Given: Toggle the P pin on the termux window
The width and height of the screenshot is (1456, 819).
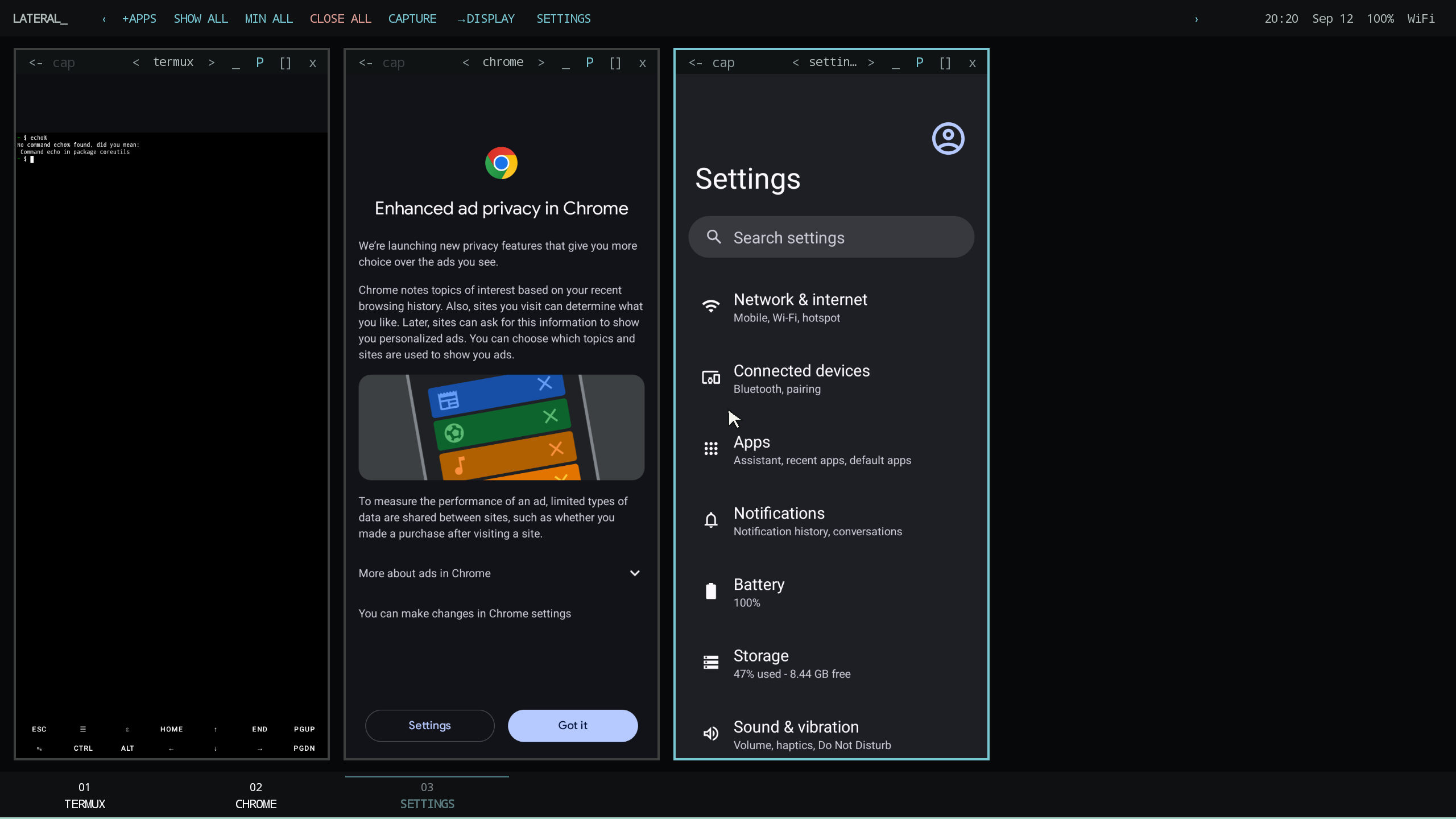Looking at the screenshot, I should pos(259,63).
